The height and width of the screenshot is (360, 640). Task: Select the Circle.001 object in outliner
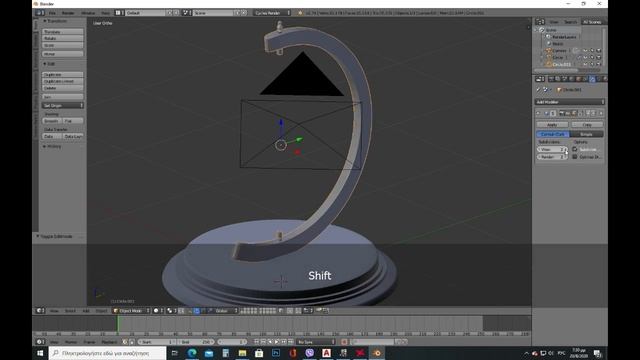pos(561,64)
